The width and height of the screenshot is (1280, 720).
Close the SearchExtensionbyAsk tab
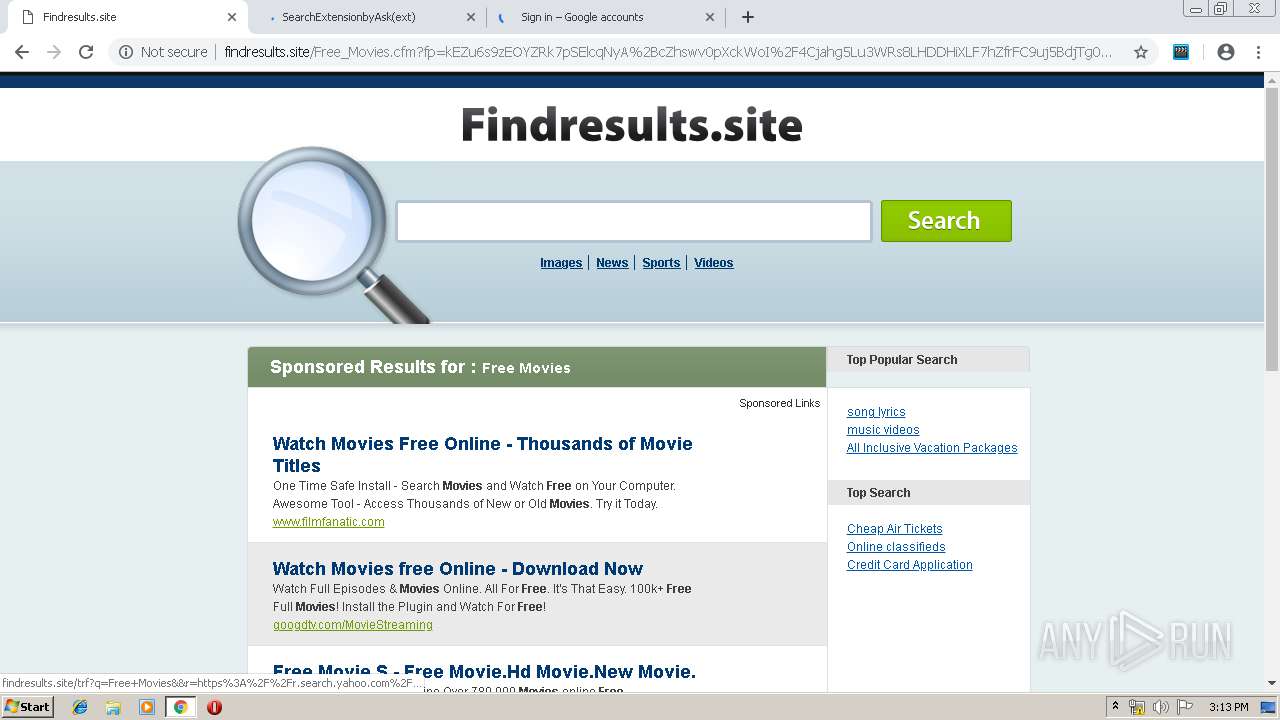pos(472,17)
